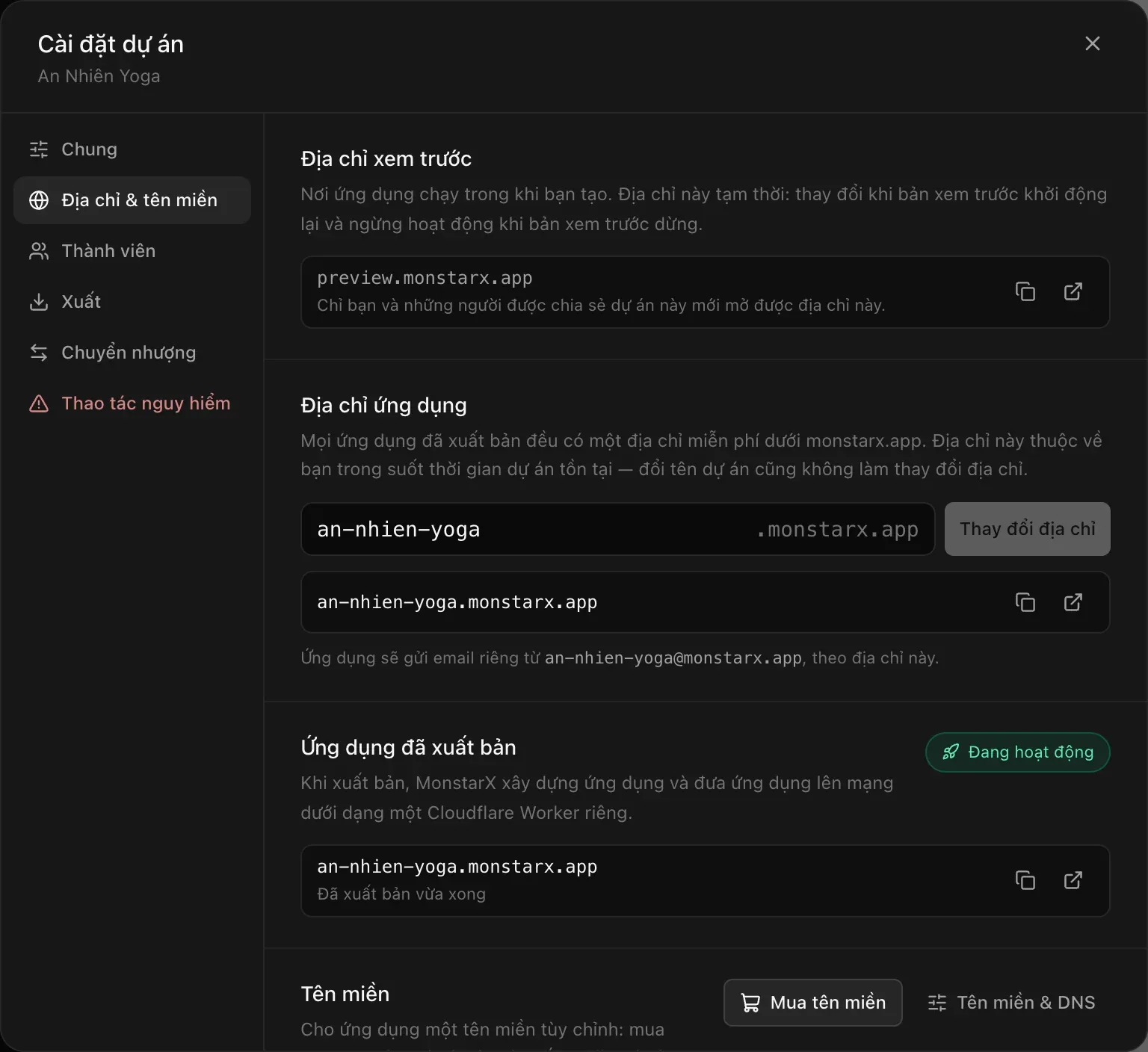Open the Tên miền & DNS settings

tap(1011, 1003)
